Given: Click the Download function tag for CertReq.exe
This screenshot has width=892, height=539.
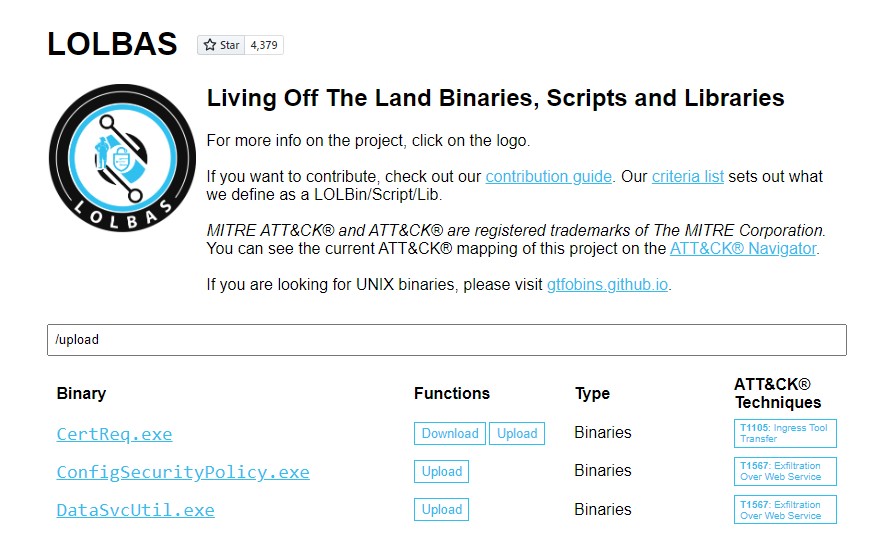Looking at the screenshot, I should click(x=450, y=434).
